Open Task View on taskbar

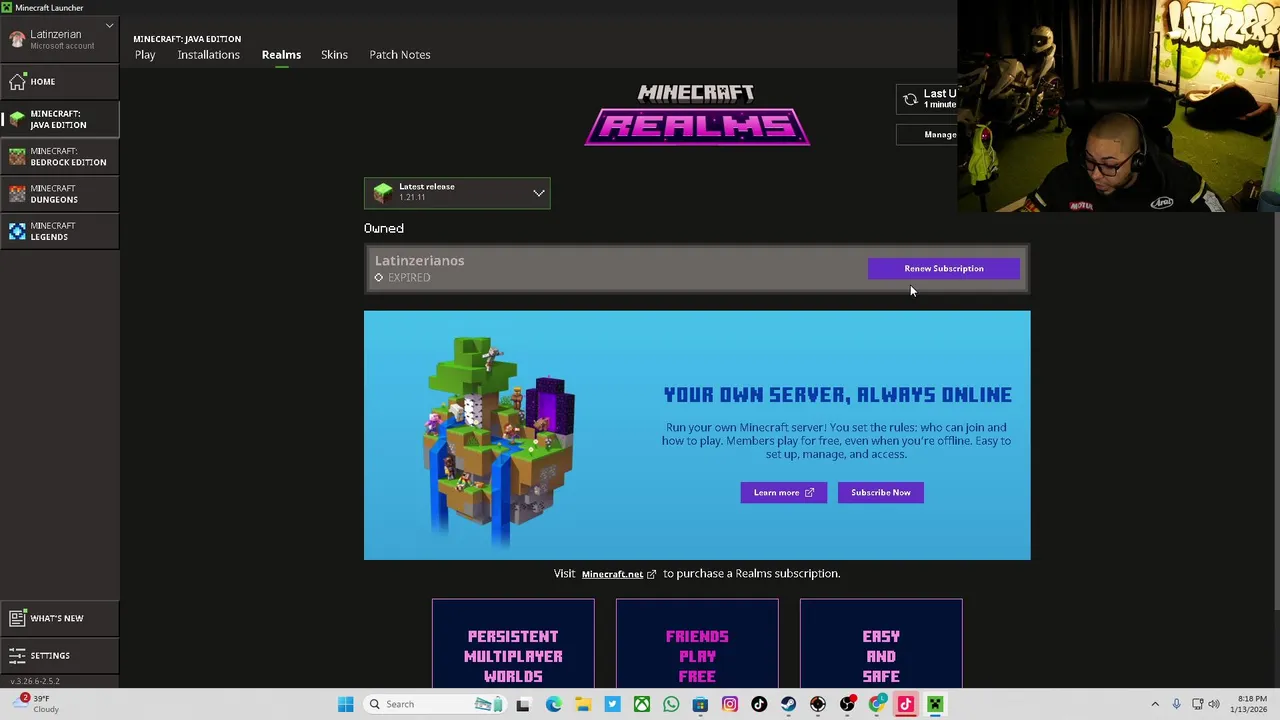point(522,704)
